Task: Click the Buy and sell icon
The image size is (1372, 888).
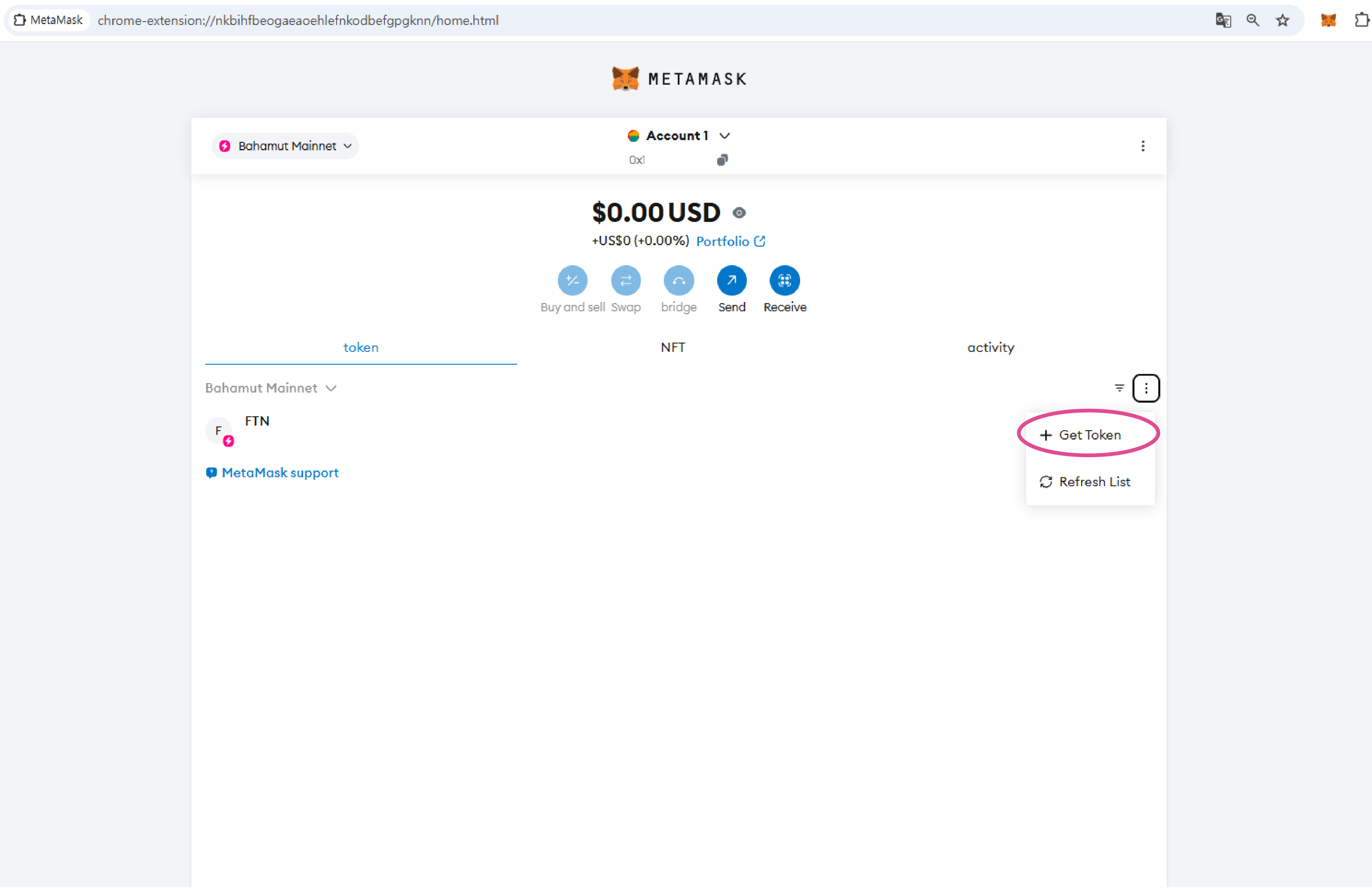Action: [572, 280]
